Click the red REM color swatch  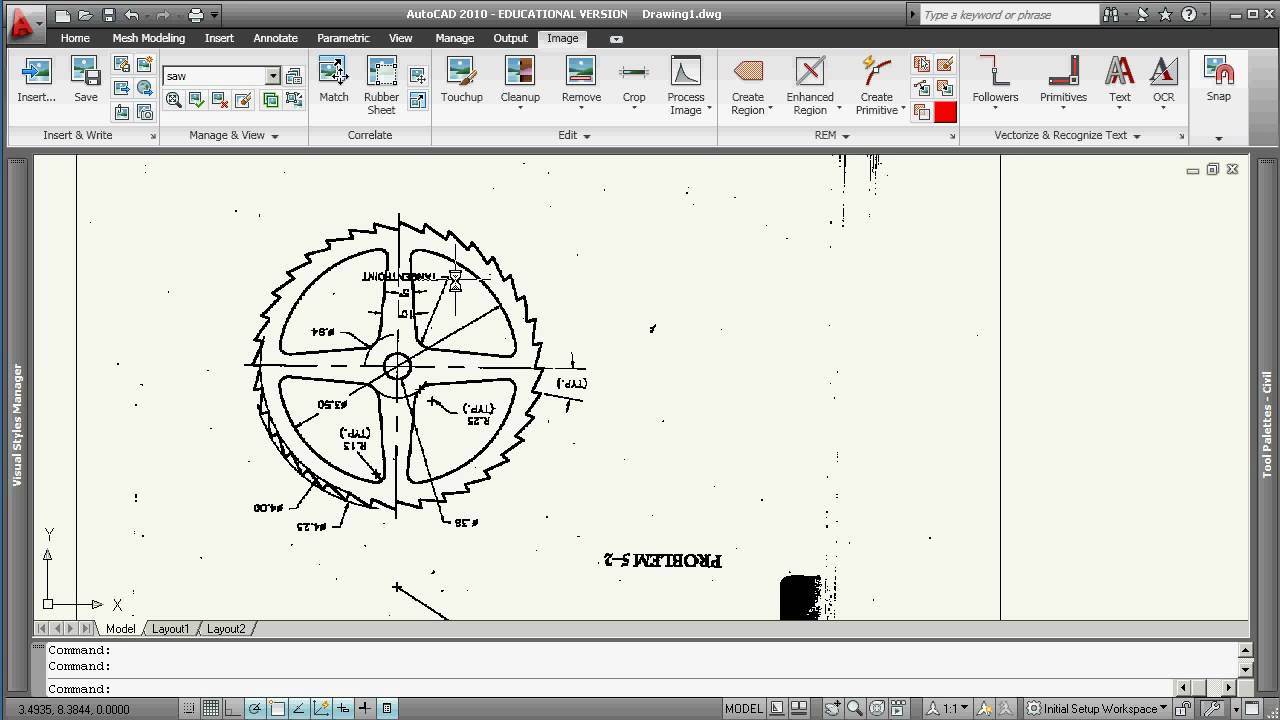click(x=944, y=111)
